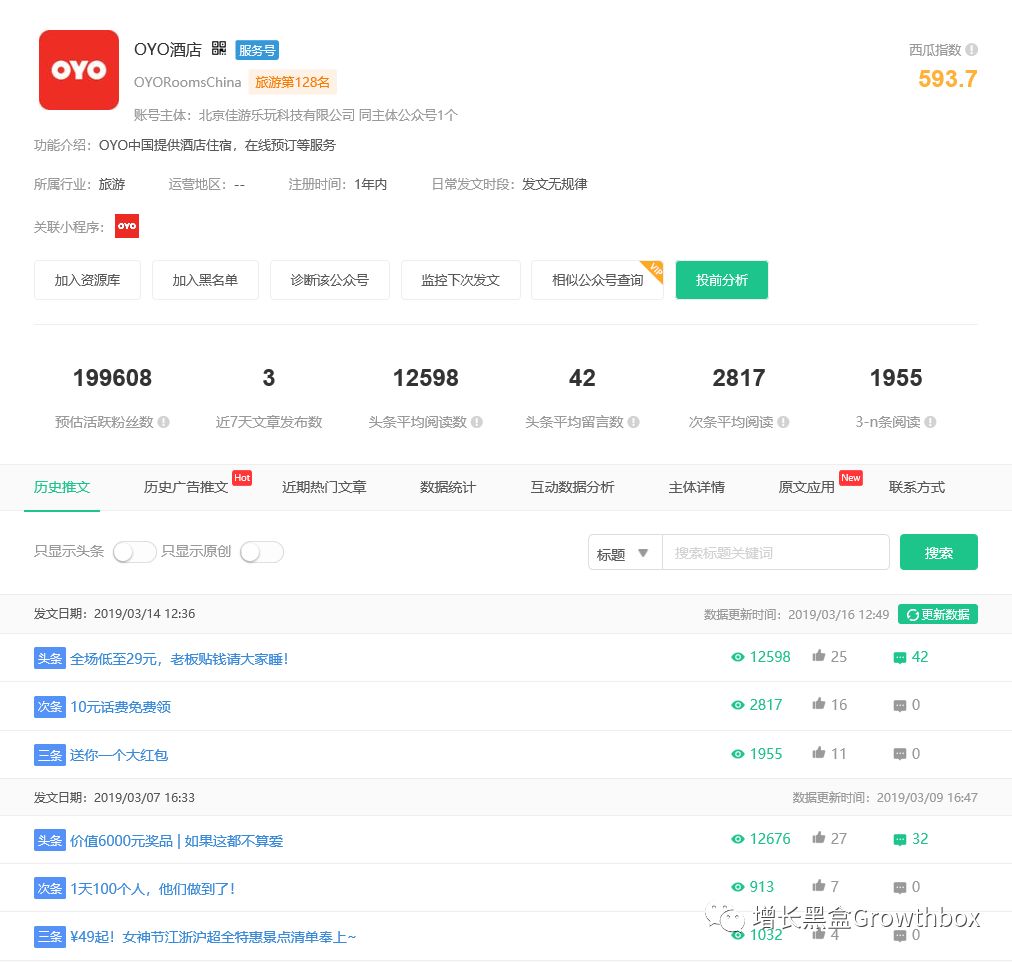This screenshot has width=1012, height=962.
Task: Click the green 搜索 button
Action: (x=938, y=552)
